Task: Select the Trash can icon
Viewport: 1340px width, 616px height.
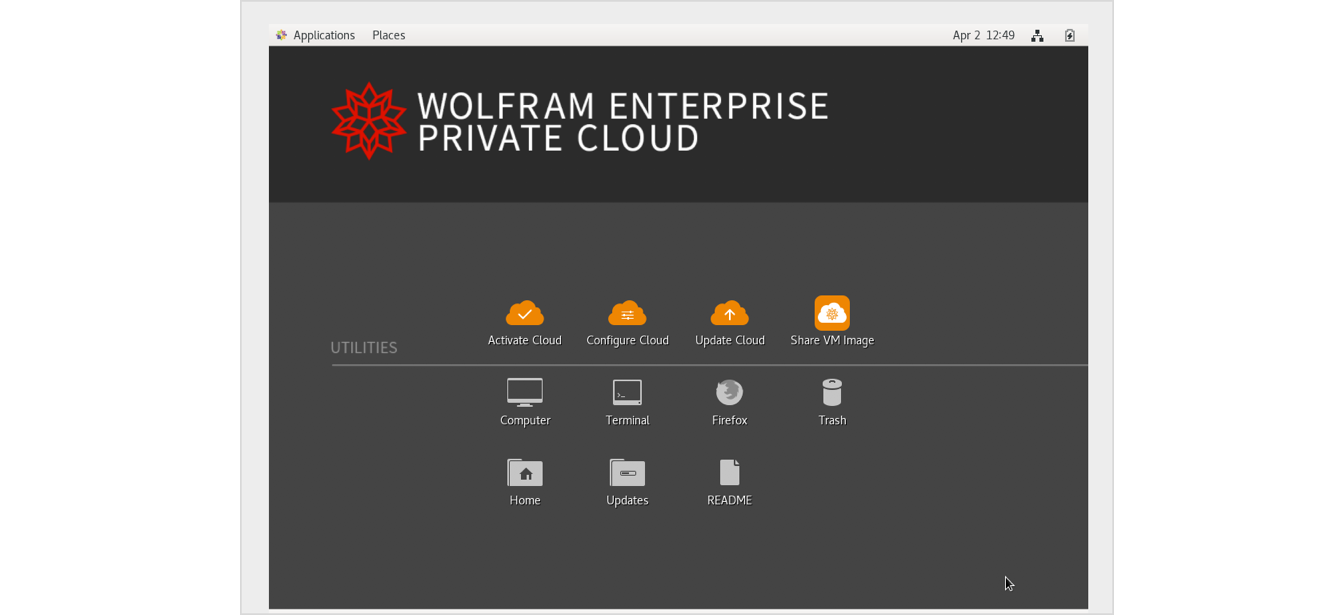Action: [x=832, y=392]
